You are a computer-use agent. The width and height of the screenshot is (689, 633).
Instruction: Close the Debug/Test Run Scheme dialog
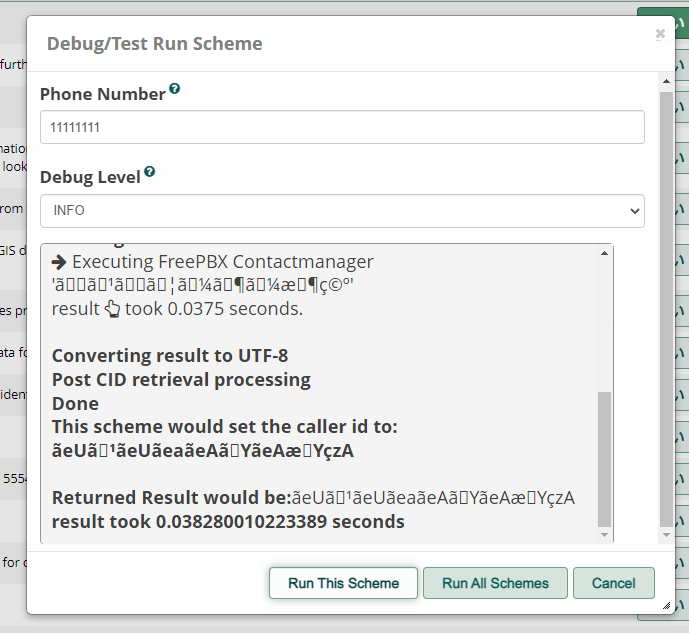click(660, 34)
